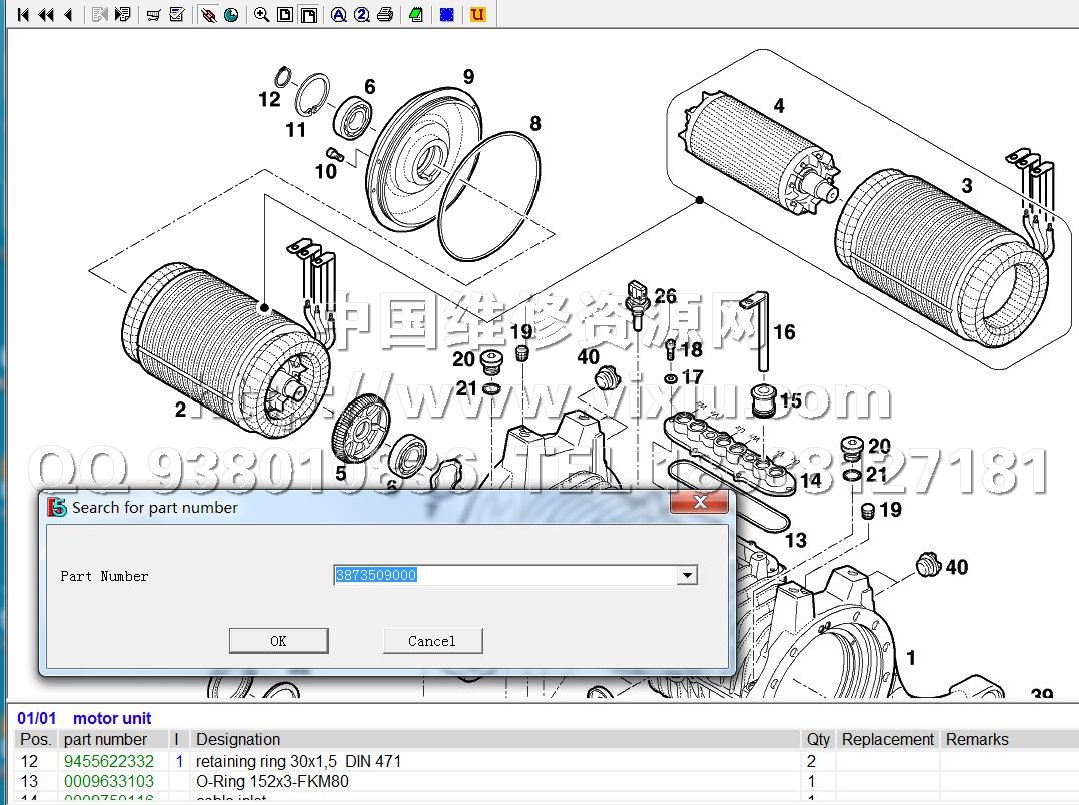Open part number 0009633103 link

109,781
